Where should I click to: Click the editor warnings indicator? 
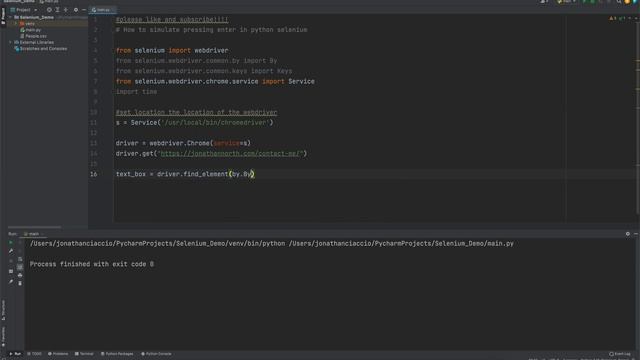point(612,18)
